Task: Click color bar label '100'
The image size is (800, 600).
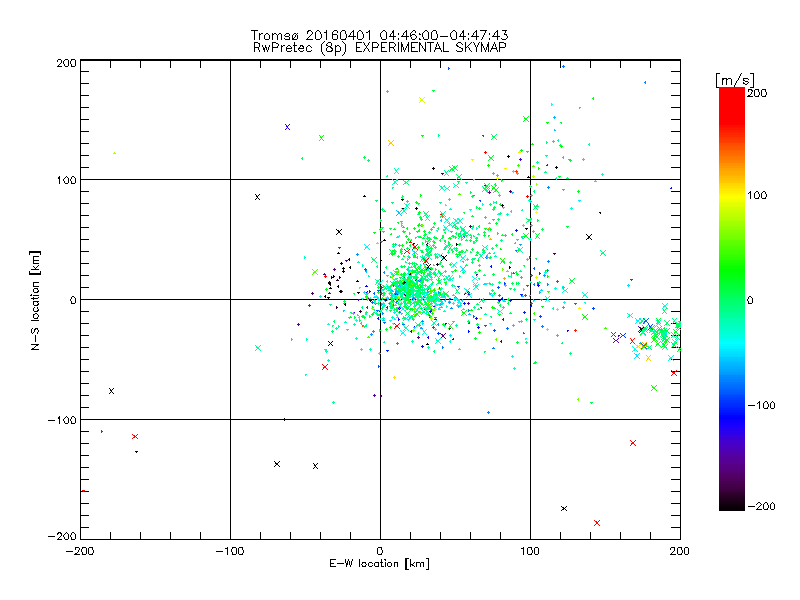Action: click(757, 195)
